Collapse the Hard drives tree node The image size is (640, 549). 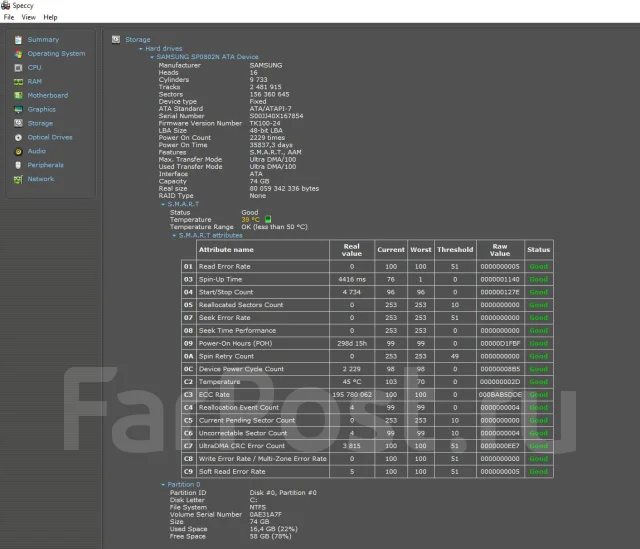pos(141,49)
